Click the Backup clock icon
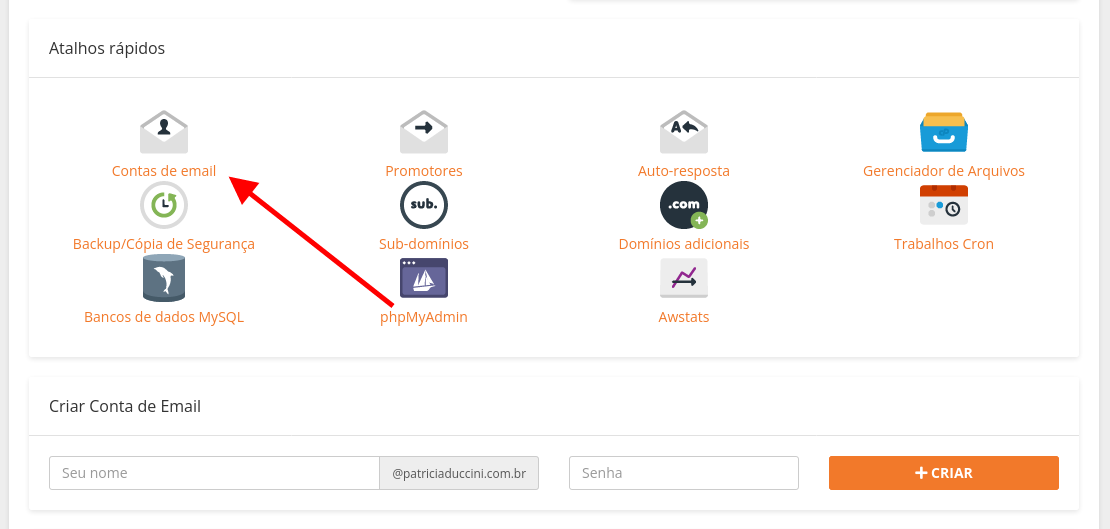 pyautogui.click(x=164, y=205)
